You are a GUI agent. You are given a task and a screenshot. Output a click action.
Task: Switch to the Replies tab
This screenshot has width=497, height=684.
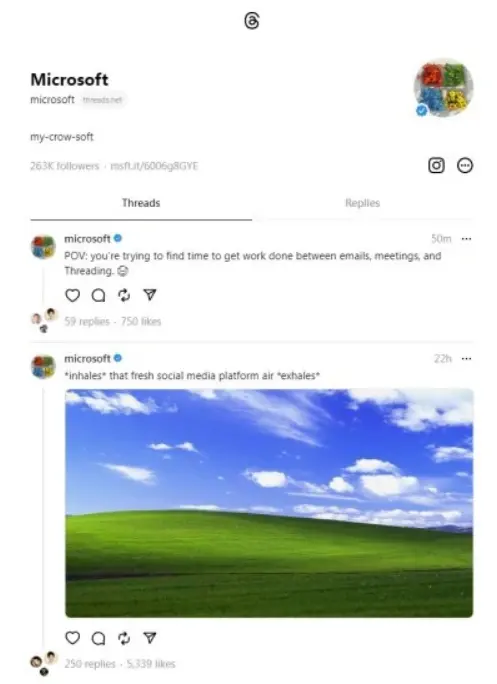point(362,203)
